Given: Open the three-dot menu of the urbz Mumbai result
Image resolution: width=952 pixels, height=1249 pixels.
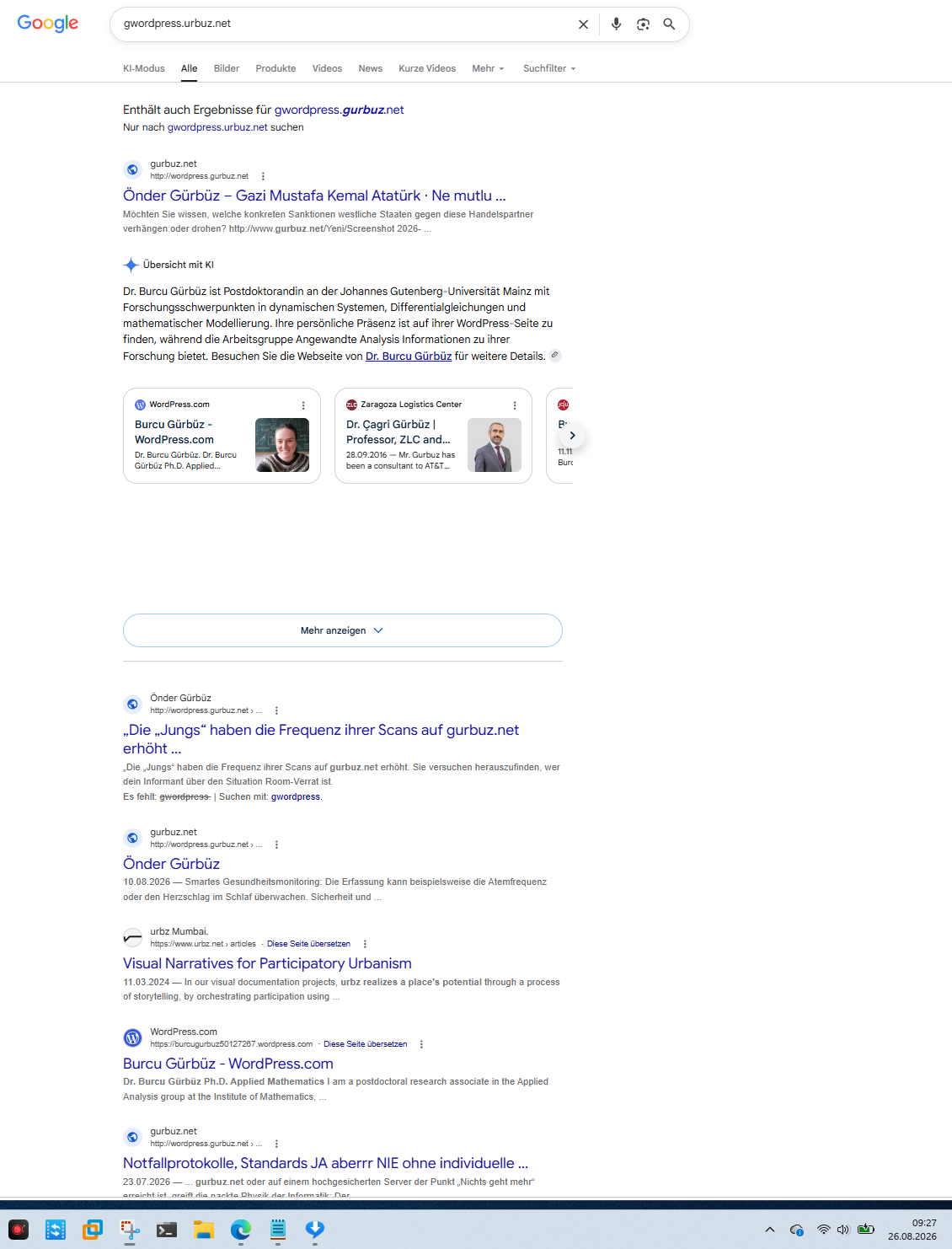Looking at the screenshot, I should point(365,944).
